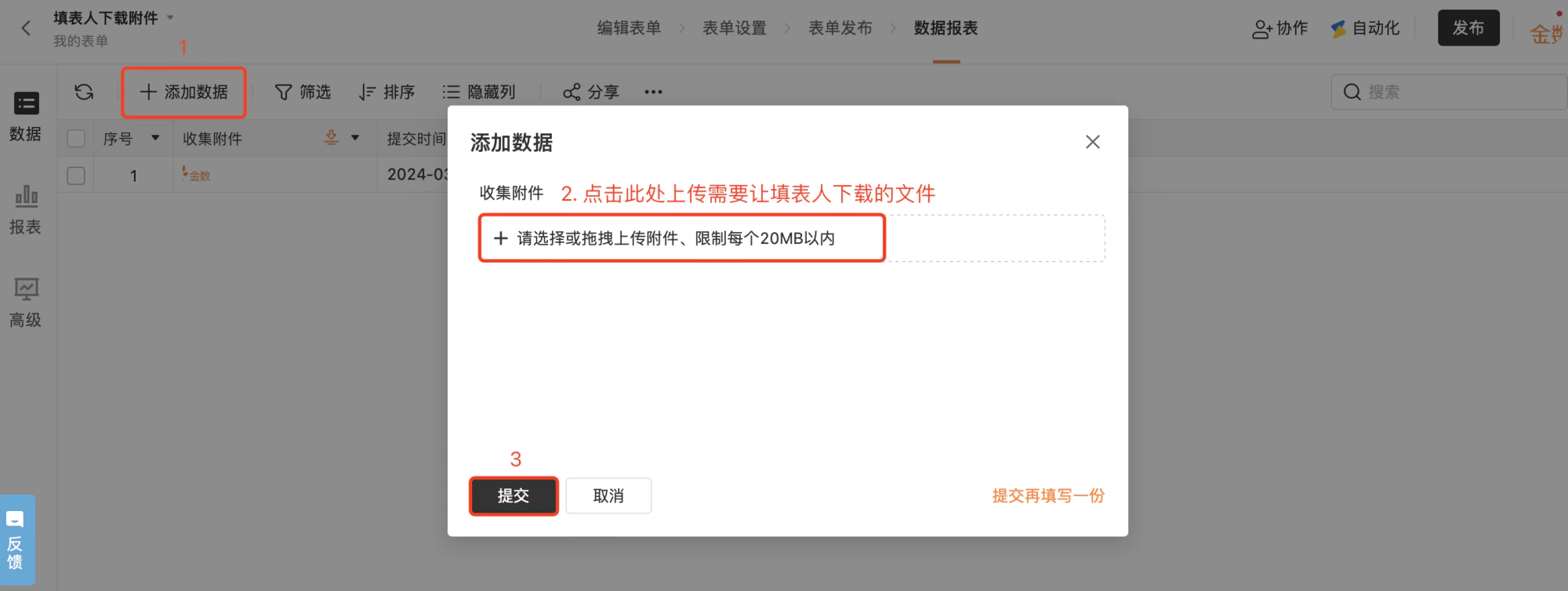Click the attachment upload area
Screen dimensions: 1568x591
(792, 238)
